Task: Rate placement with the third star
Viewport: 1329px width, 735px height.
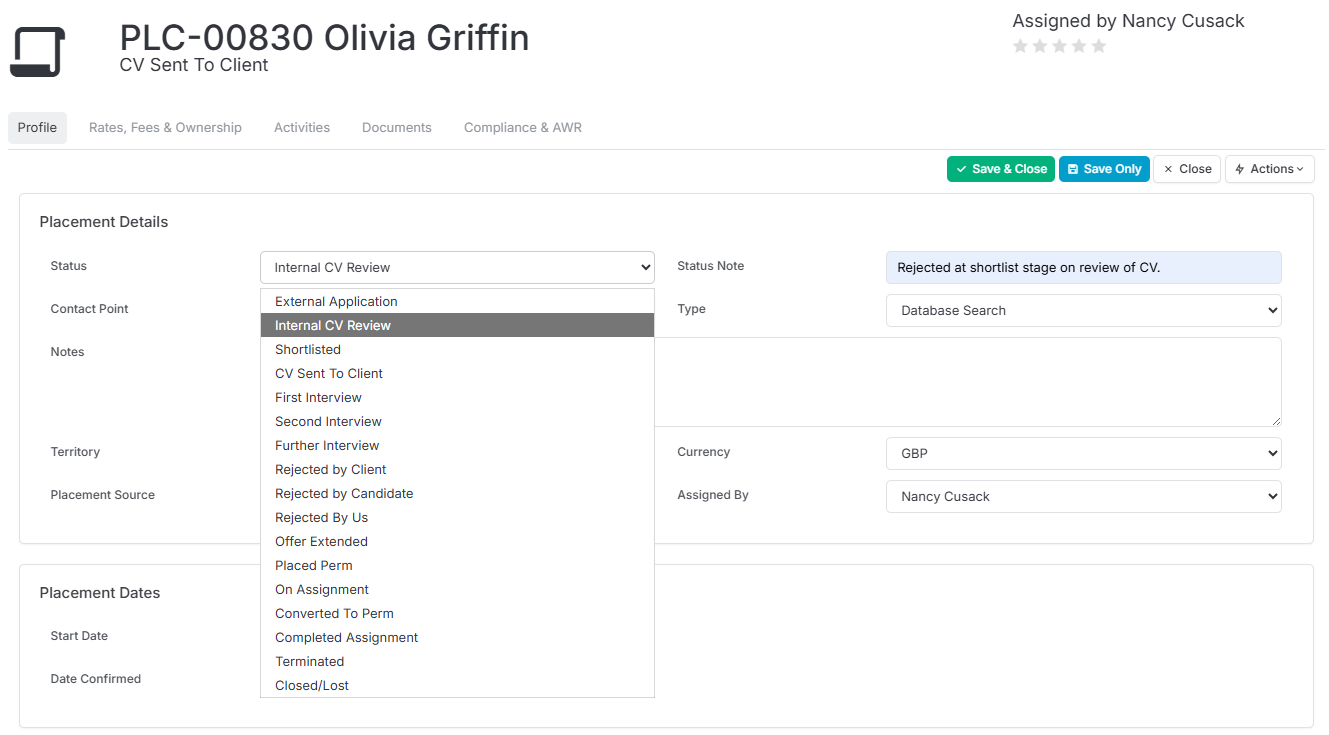Action: [1060, 46]
